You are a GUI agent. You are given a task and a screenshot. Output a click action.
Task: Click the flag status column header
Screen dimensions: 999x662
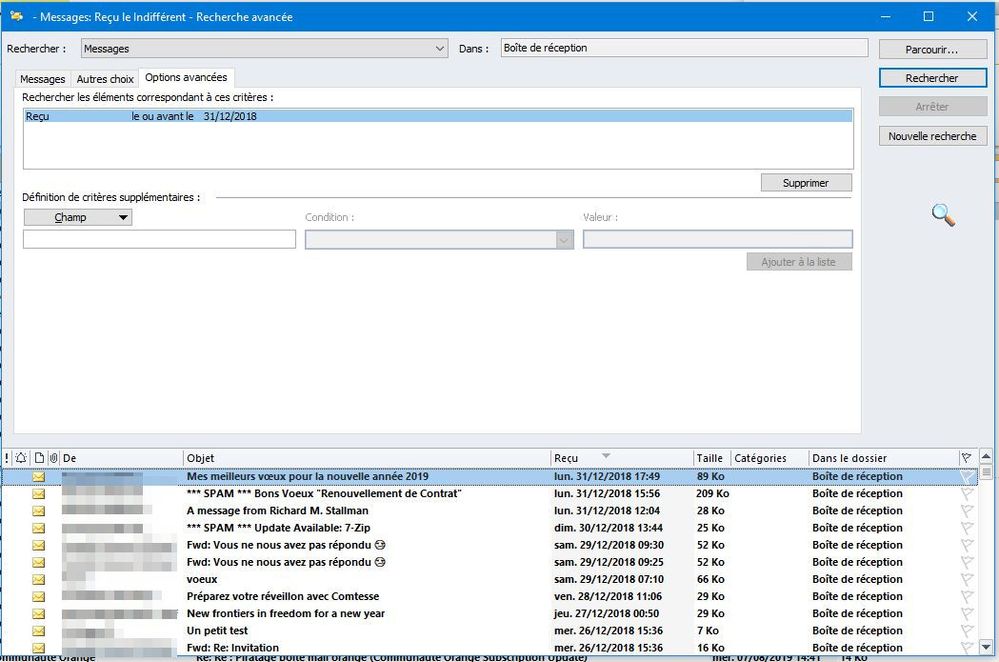(965, 458)
